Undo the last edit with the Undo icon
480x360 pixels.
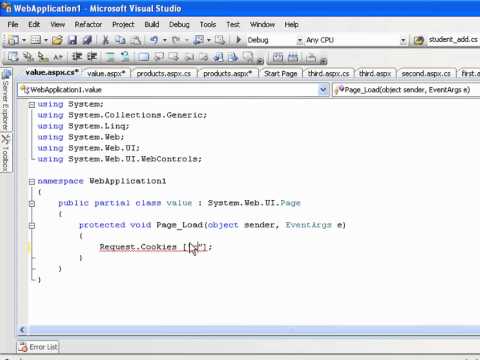click(x=154, y=40)
